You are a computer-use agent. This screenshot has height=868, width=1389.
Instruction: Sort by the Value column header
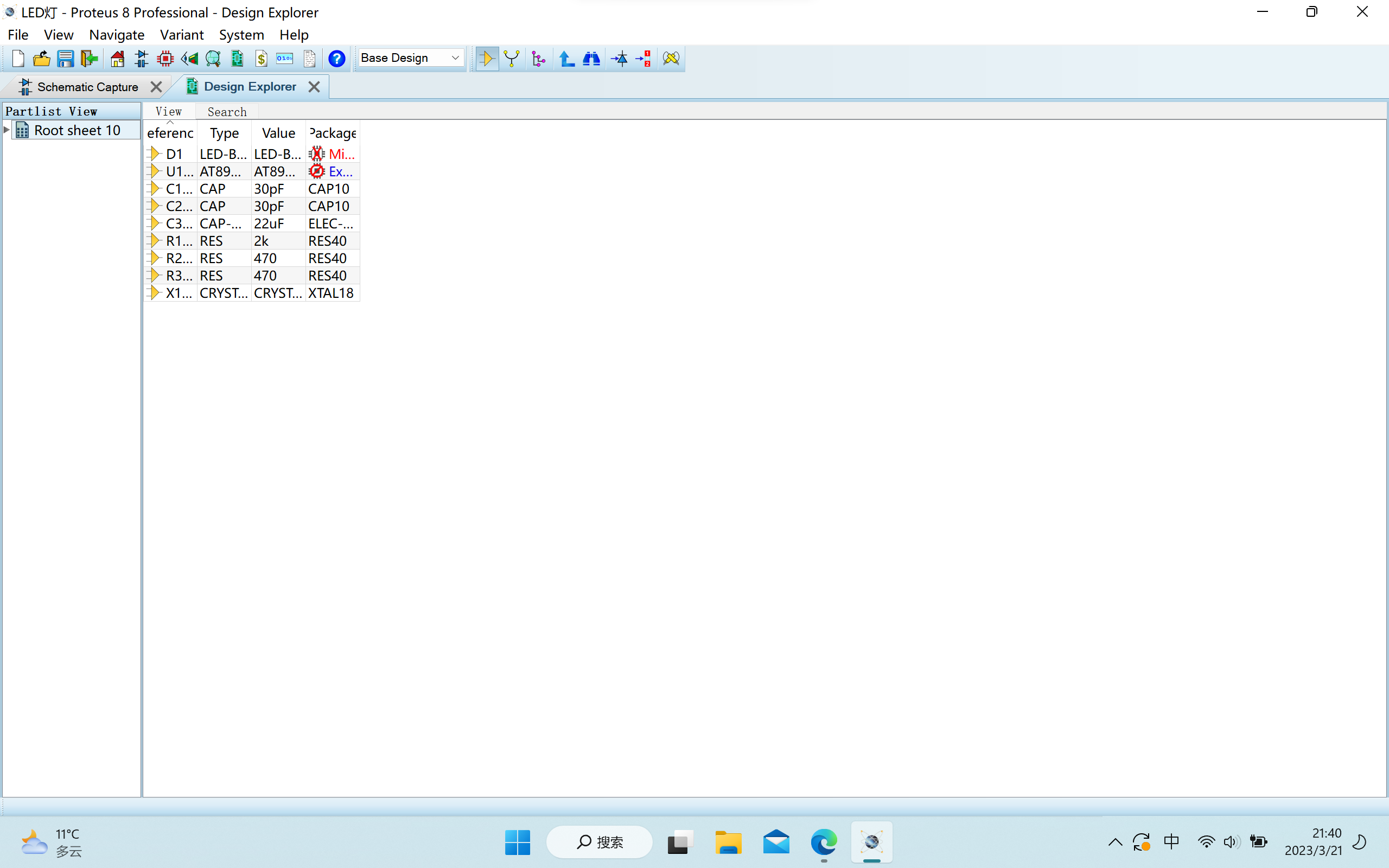tap(278, 133)
